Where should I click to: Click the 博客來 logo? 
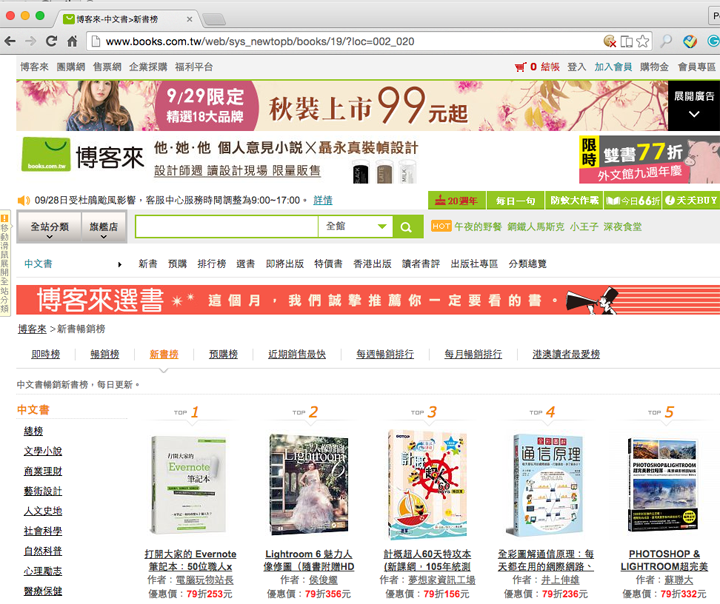[83, 155]
